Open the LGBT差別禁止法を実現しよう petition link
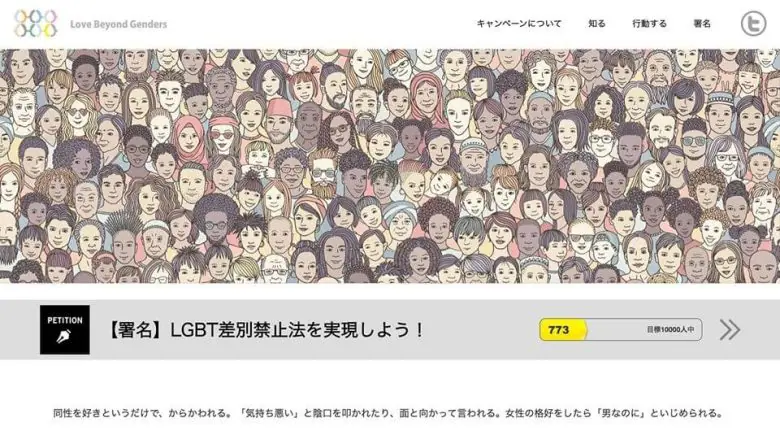780x431 pixels. tap(265, 329)
